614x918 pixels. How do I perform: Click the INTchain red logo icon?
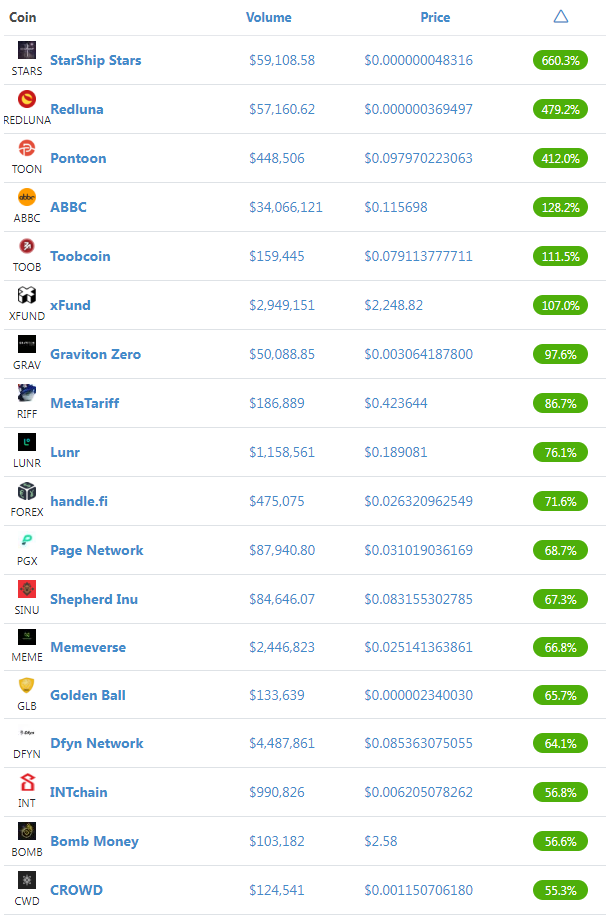coord(26,782)
